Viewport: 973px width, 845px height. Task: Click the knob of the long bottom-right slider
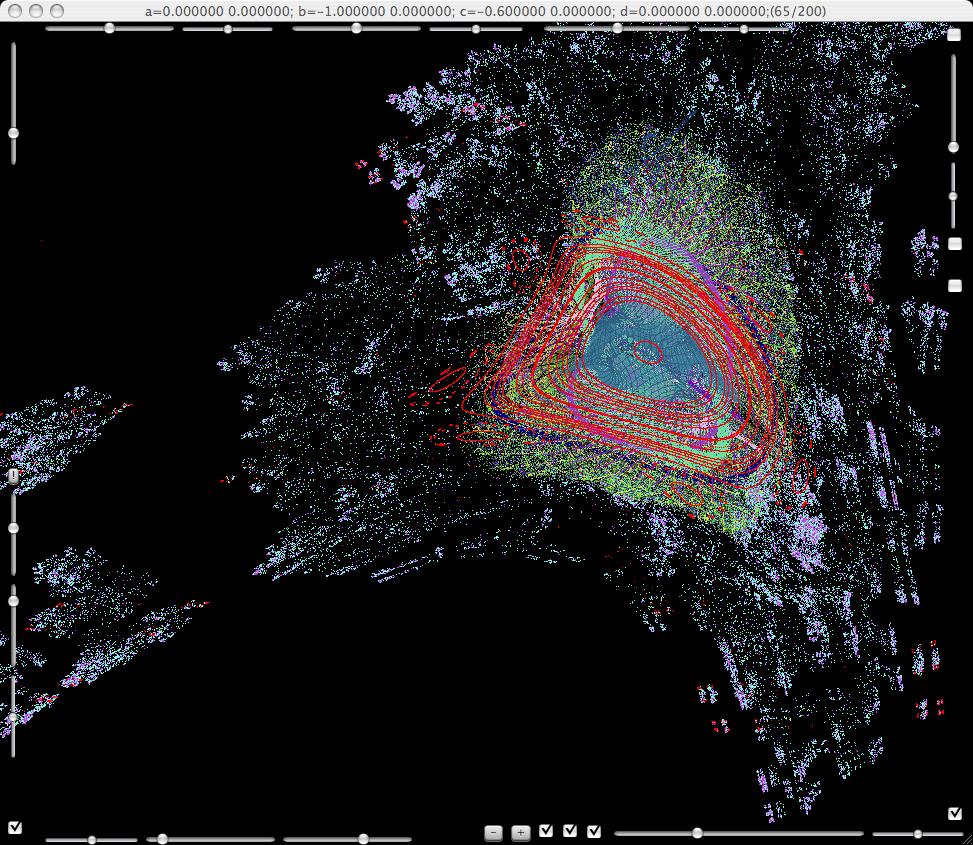coord(697,833)
